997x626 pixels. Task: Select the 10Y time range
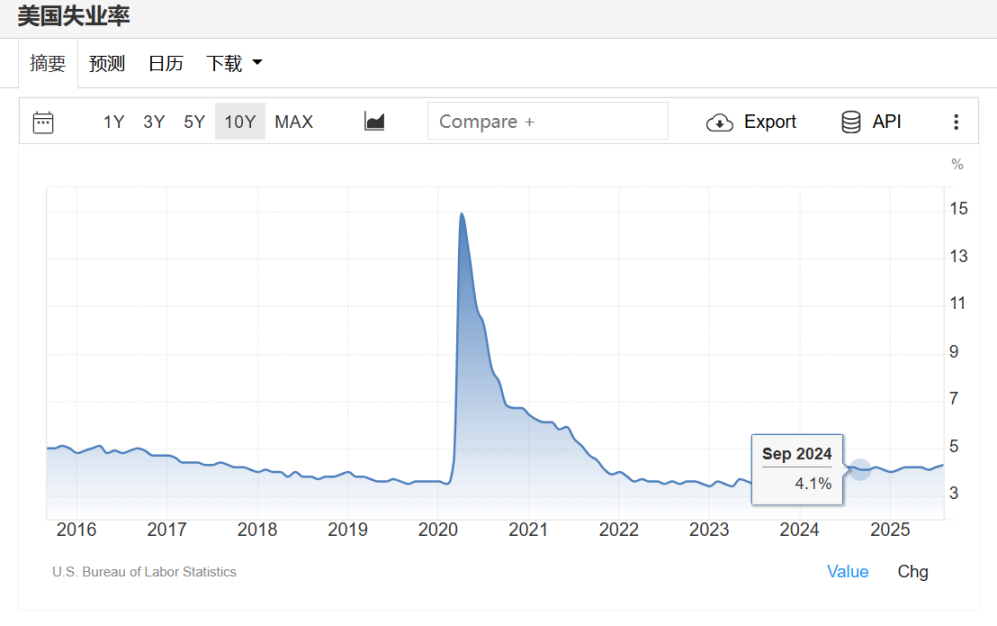pos(240,122)
